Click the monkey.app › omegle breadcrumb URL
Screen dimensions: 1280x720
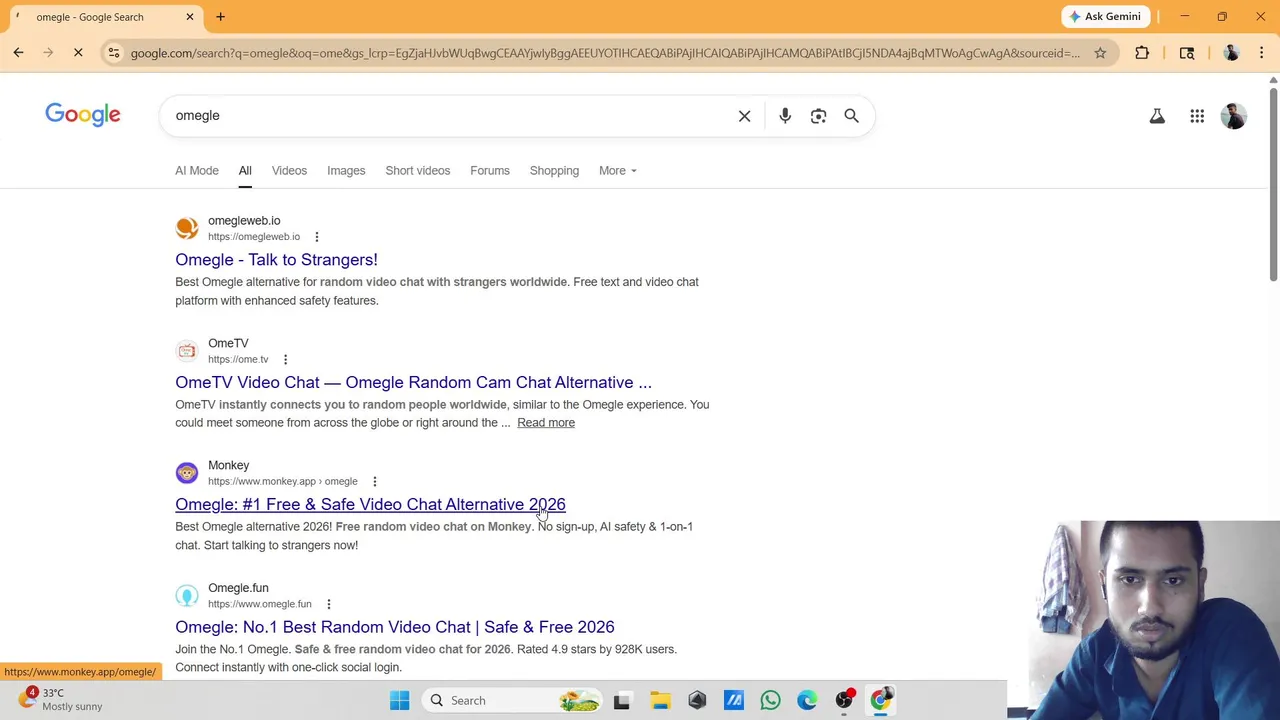click(282, 481)
